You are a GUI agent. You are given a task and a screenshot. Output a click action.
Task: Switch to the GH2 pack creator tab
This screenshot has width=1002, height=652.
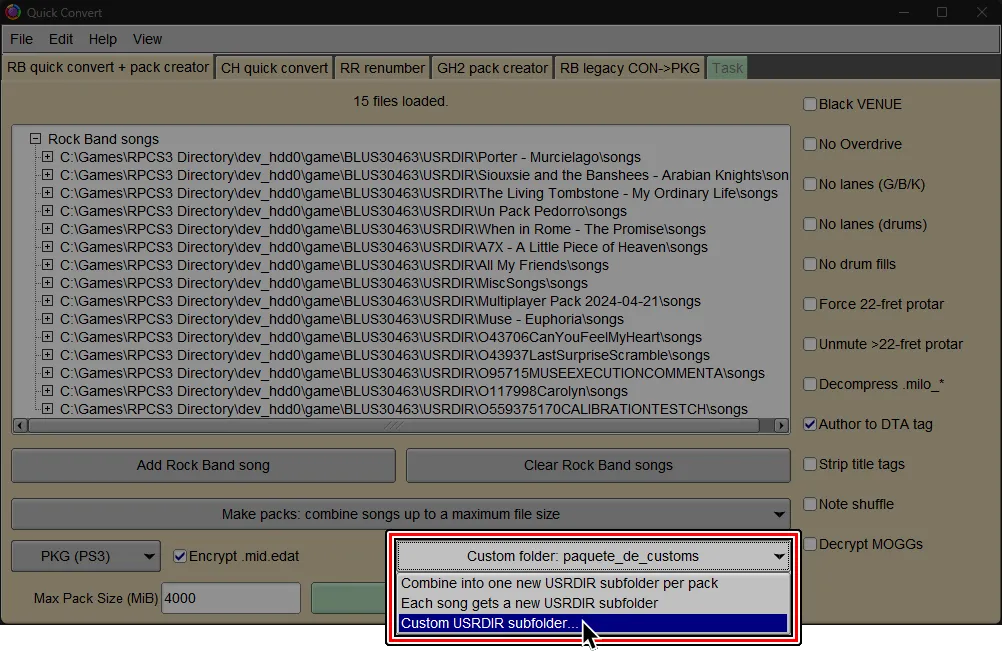[x=492, y=67]
